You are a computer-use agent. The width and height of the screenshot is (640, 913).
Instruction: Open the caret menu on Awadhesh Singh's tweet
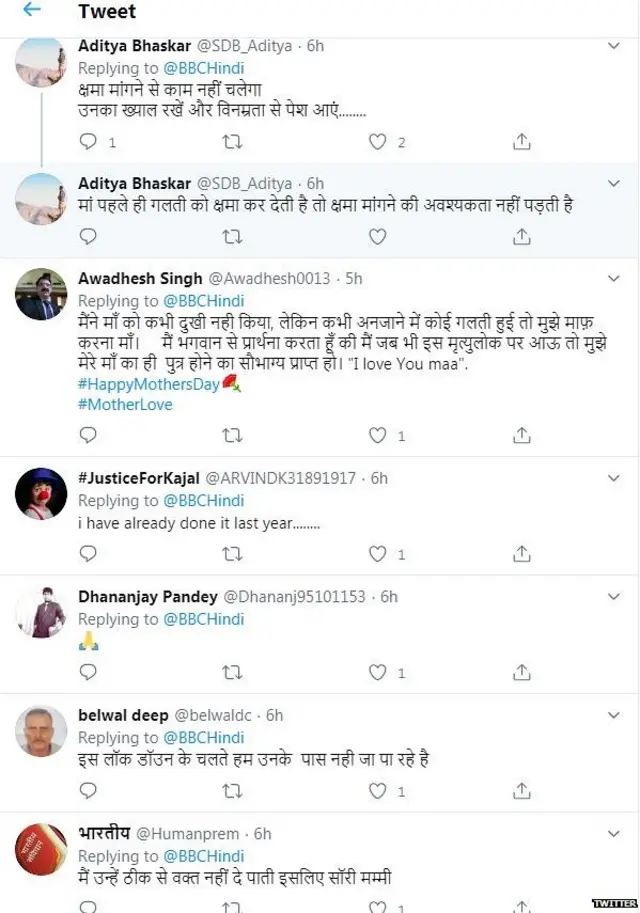click(x=614, y=279)
